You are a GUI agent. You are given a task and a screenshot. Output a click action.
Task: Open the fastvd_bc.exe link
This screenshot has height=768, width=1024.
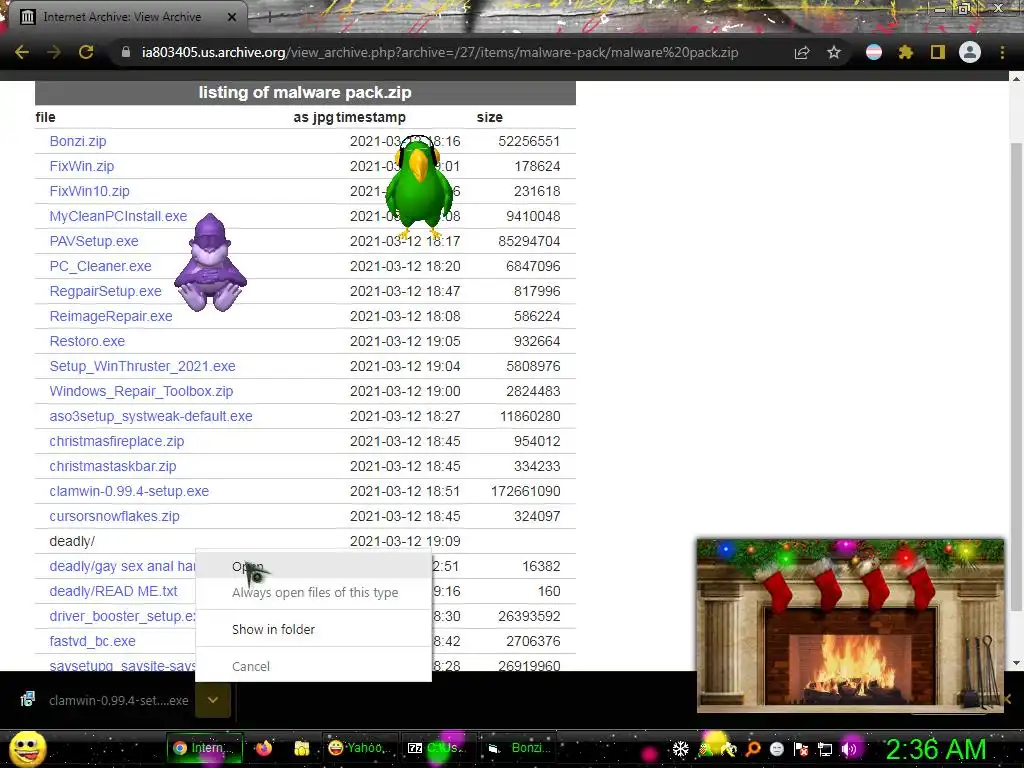(x=93, y=641)
